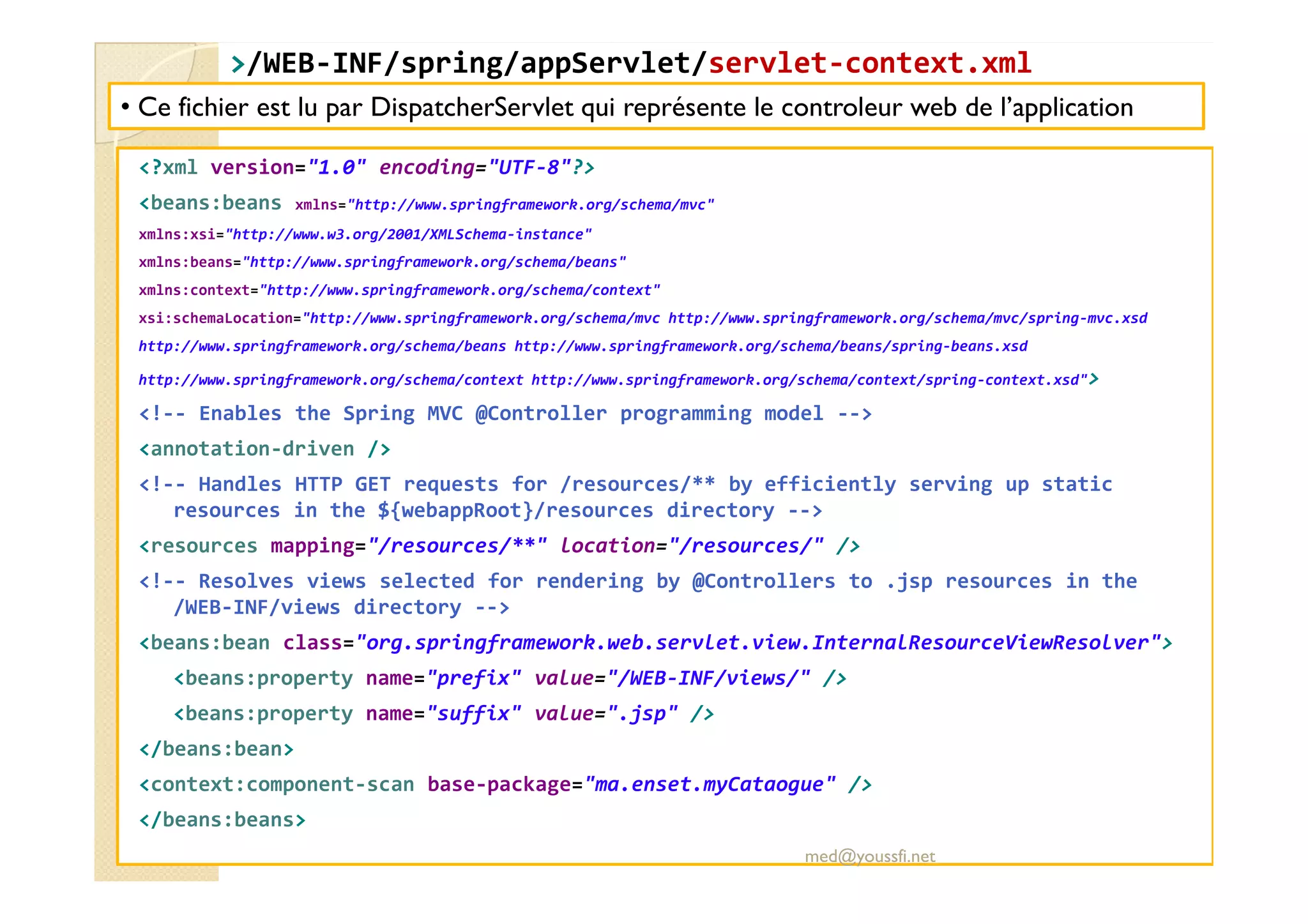The width and height of the screenshot is (1308, 924).
Task: Click the comment line '/WEB-INF/views directory -->'
Action: 341,607
